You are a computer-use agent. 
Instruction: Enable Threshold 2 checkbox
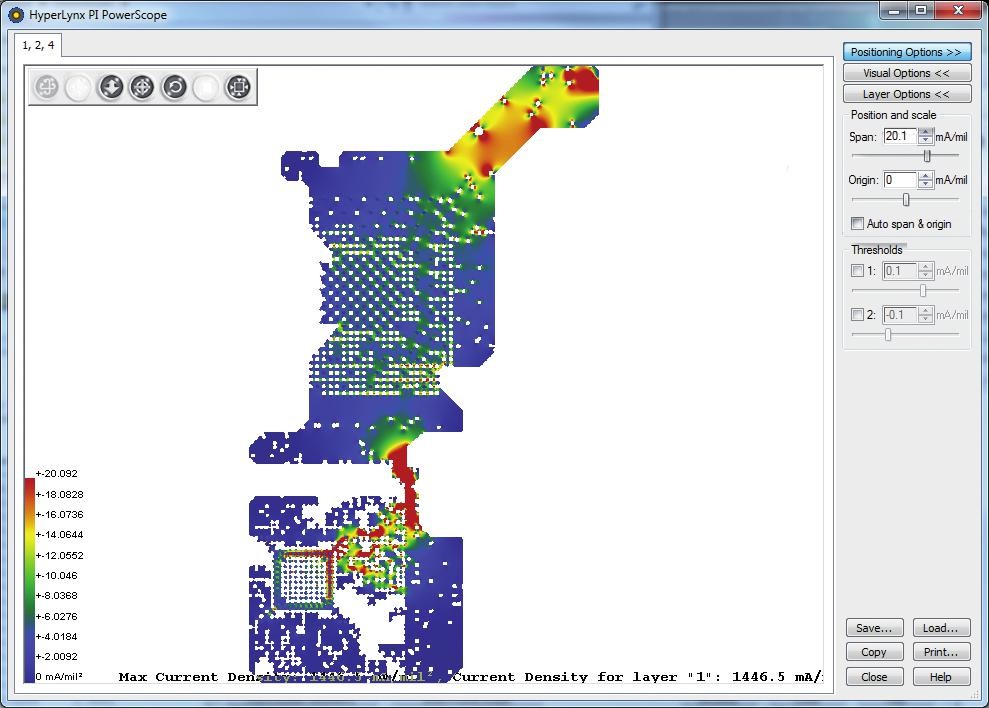point(857,315)
